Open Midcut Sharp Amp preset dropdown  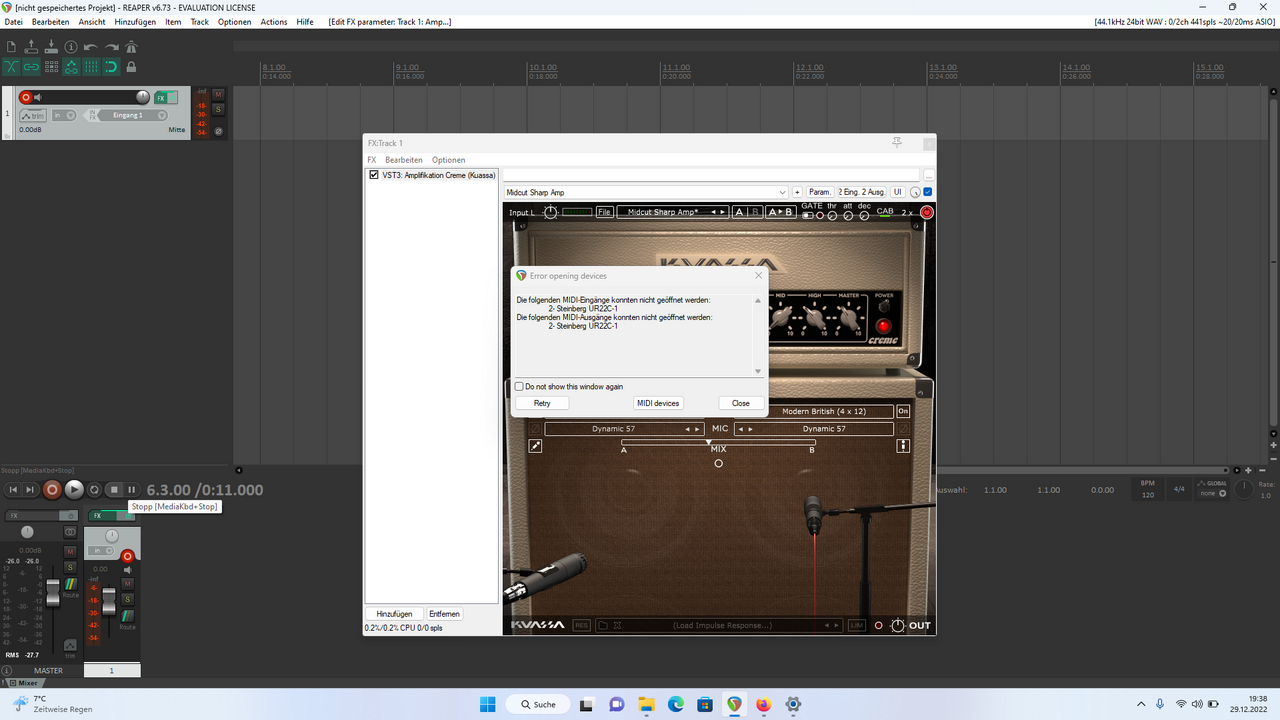point(782,192)
